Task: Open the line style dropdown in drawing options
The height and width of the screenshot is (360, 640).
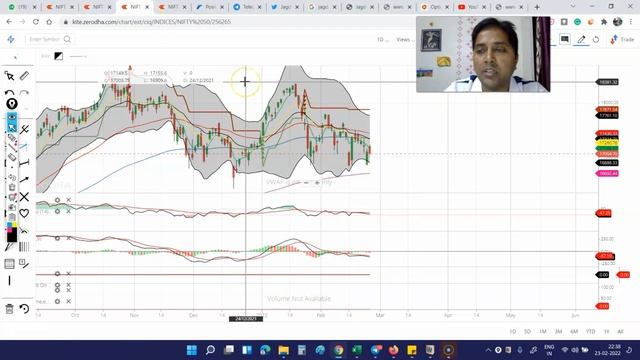Action: (78, 56)
